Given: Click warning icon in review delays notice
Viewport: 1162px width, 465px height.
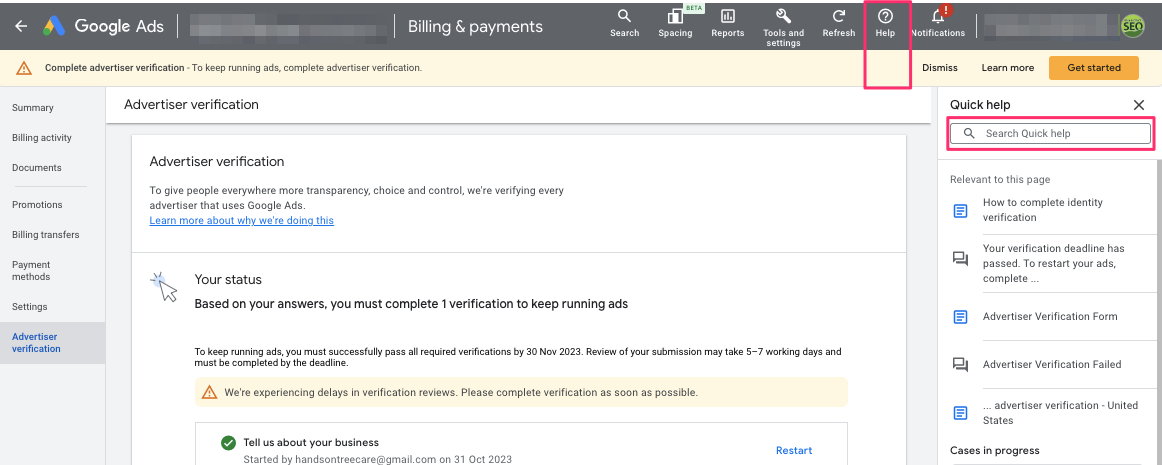Looking at the screenshot, I should 210,392.
